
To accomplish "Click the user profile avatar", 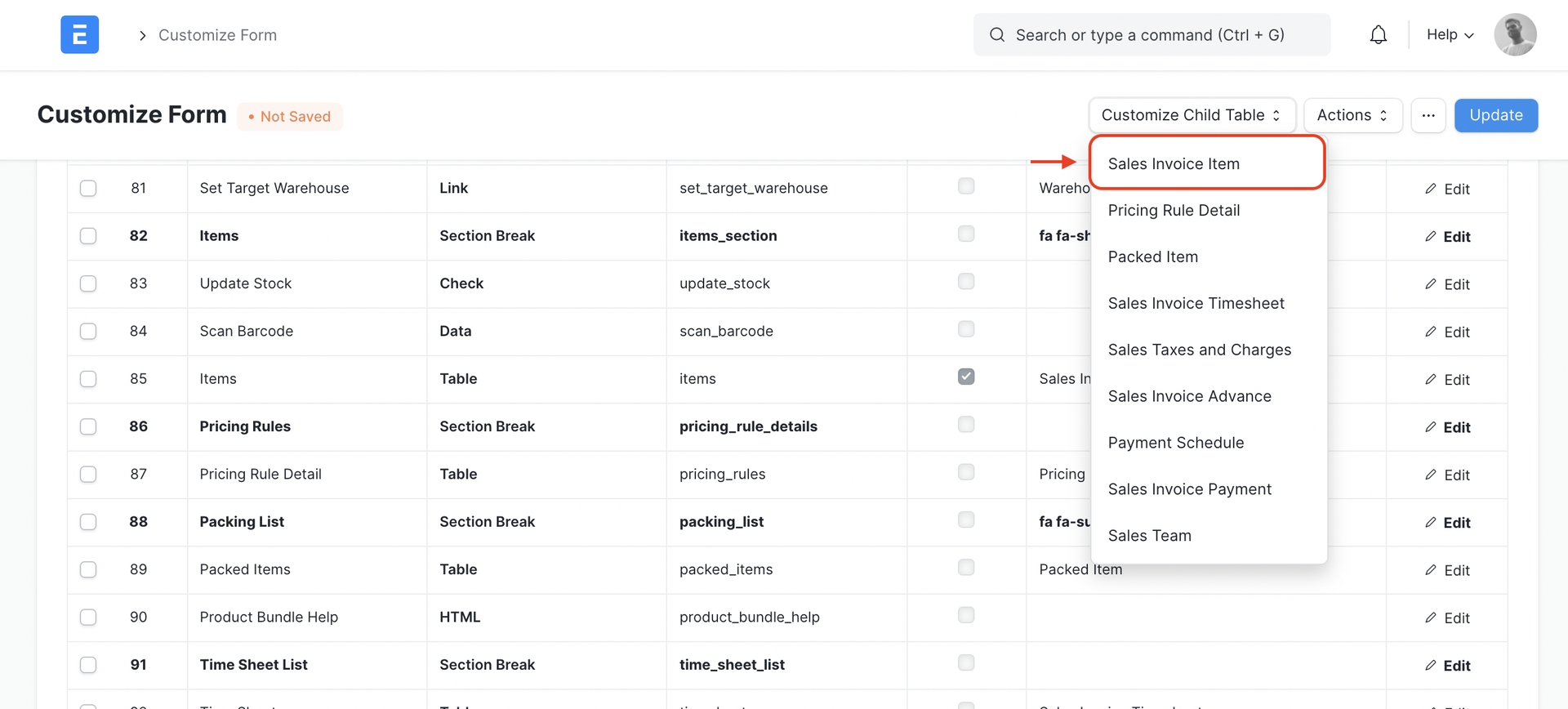I will tap(1515, 34).
